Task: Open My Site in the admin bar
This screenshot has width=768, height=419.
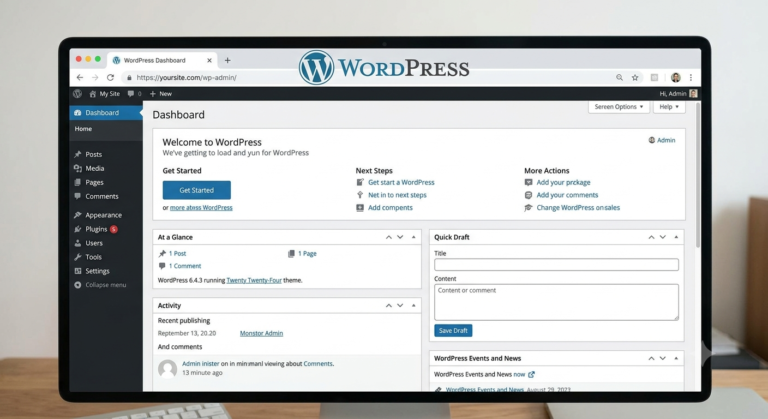Action: 104,94
